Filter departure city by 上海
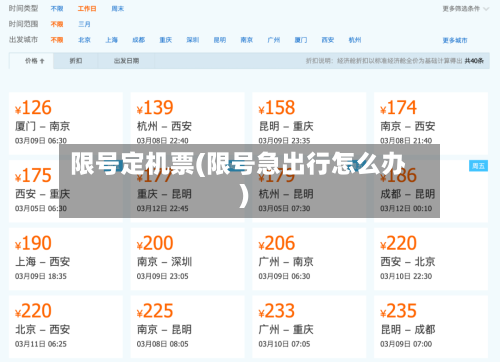Viewport: 500px width, 362px height. point(112,40)
